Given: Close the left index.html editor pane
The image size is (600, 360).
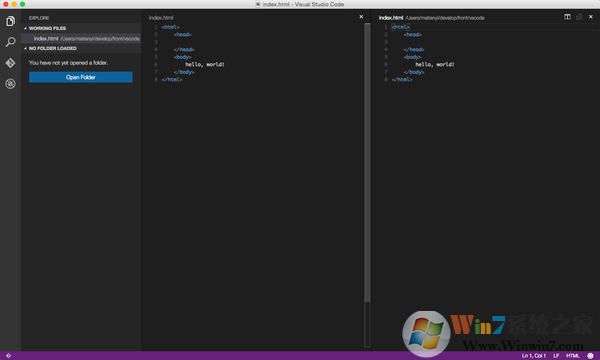Looking at the screenshot, I should point(361,17).
